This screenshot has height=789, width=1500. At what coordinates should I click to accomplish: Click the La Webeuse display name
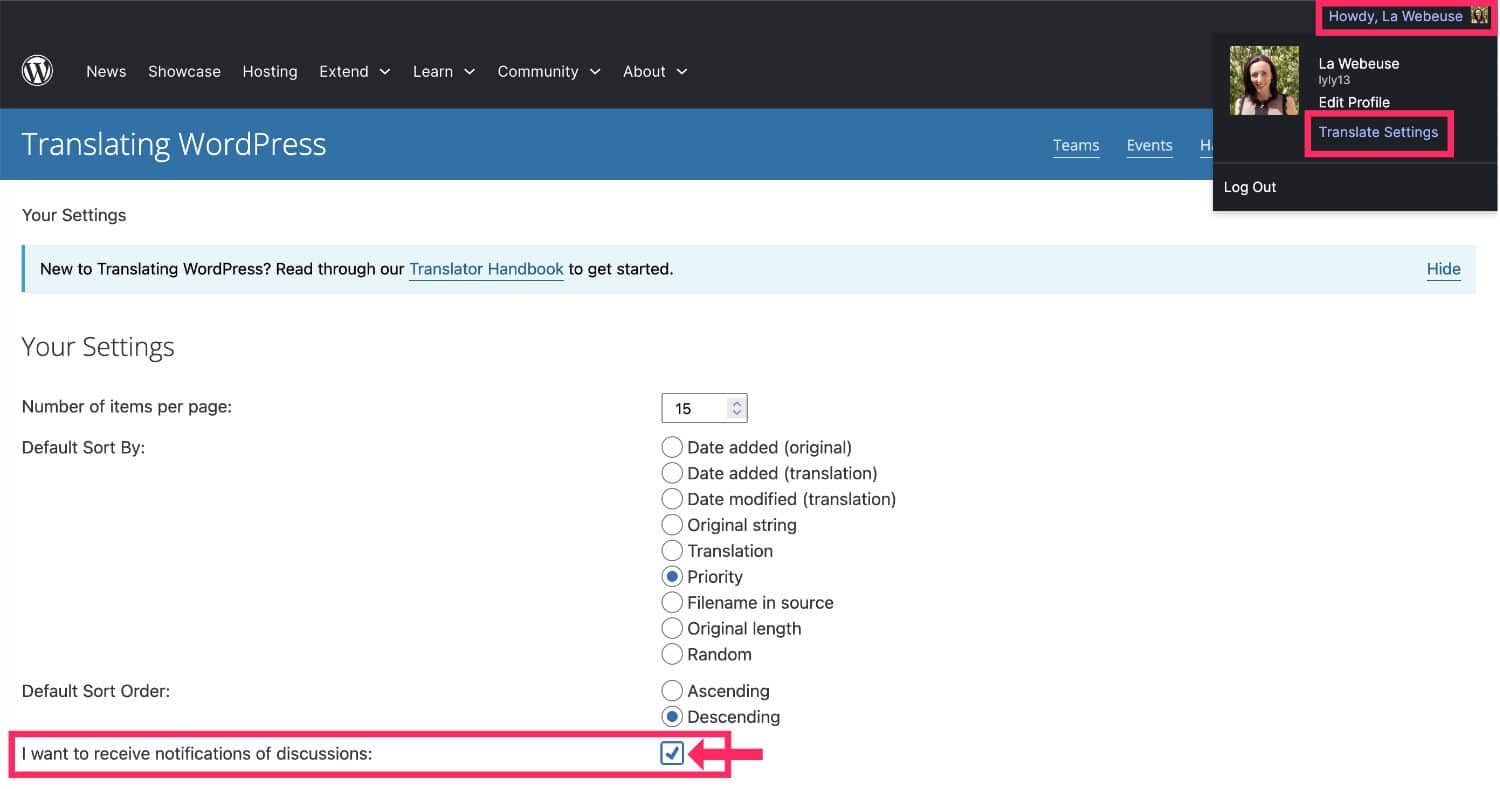(1359, 63)
